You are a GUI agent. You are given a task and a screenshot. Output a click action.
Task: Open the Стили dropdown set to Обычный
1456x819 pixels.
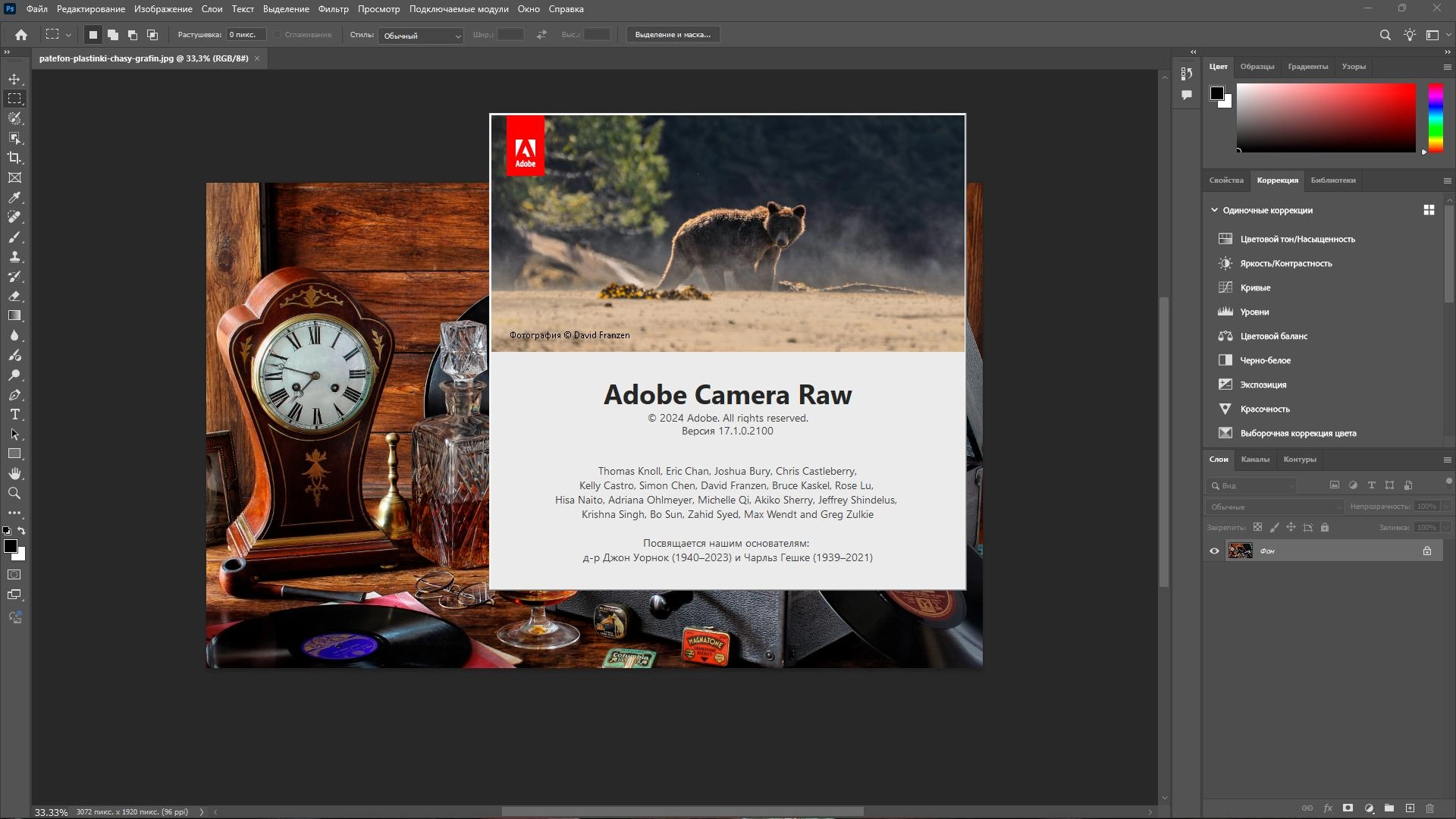(x=421, y=36)
